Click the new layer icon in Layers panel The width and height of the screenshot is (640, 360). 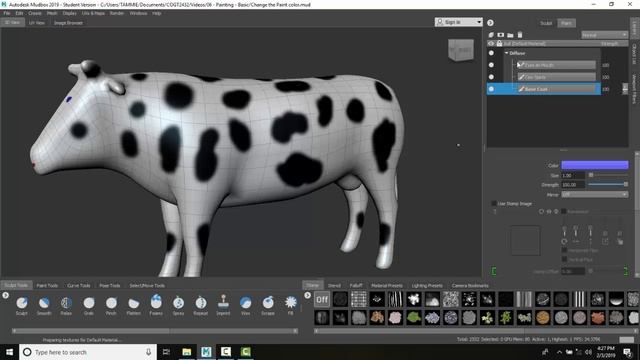pyautogui.click(x=491, y=35)
